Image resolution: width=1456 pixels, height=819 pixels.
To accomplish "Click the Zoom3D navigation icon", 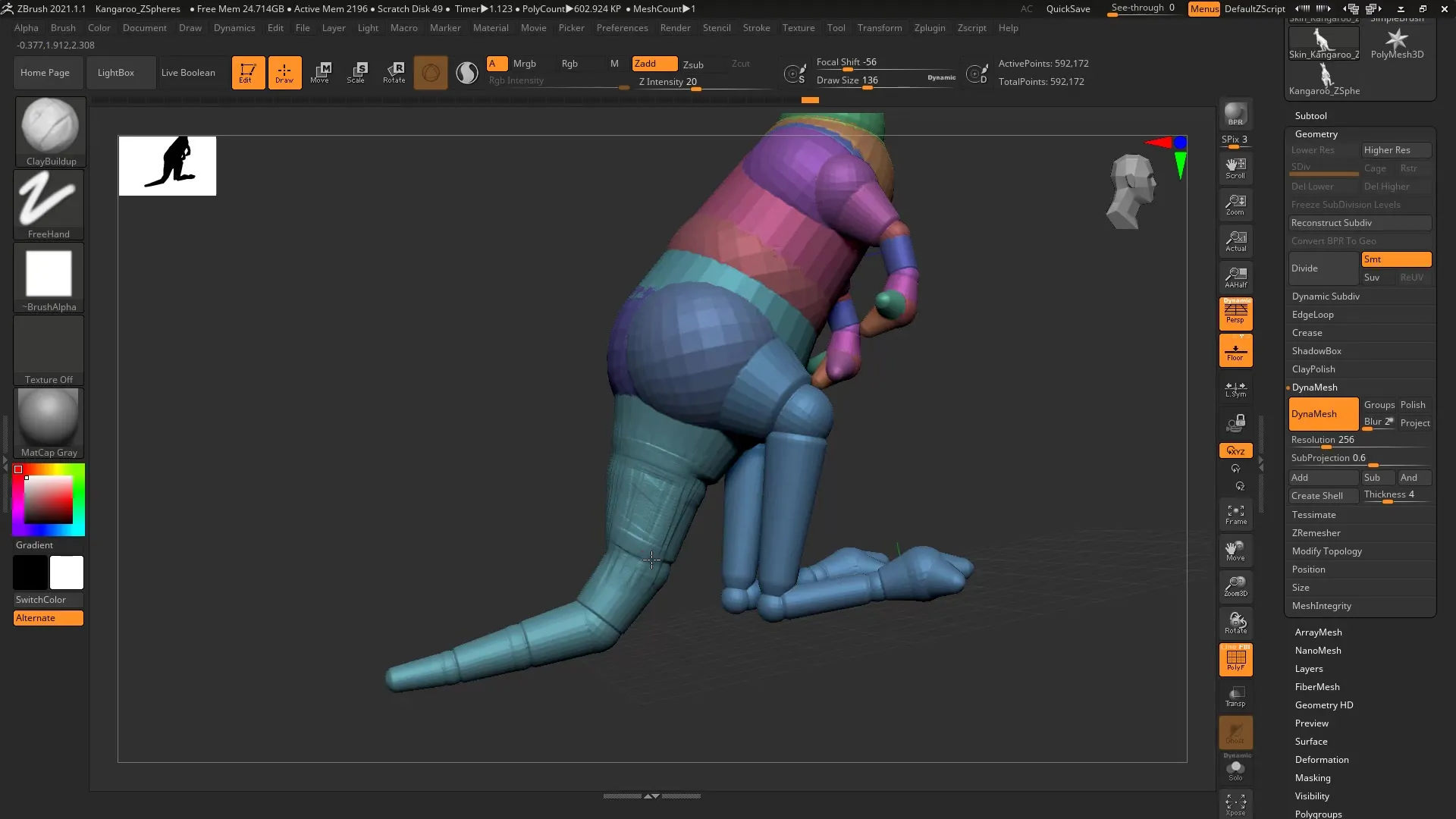I will pyautogui.click(x=1235, y=586).
